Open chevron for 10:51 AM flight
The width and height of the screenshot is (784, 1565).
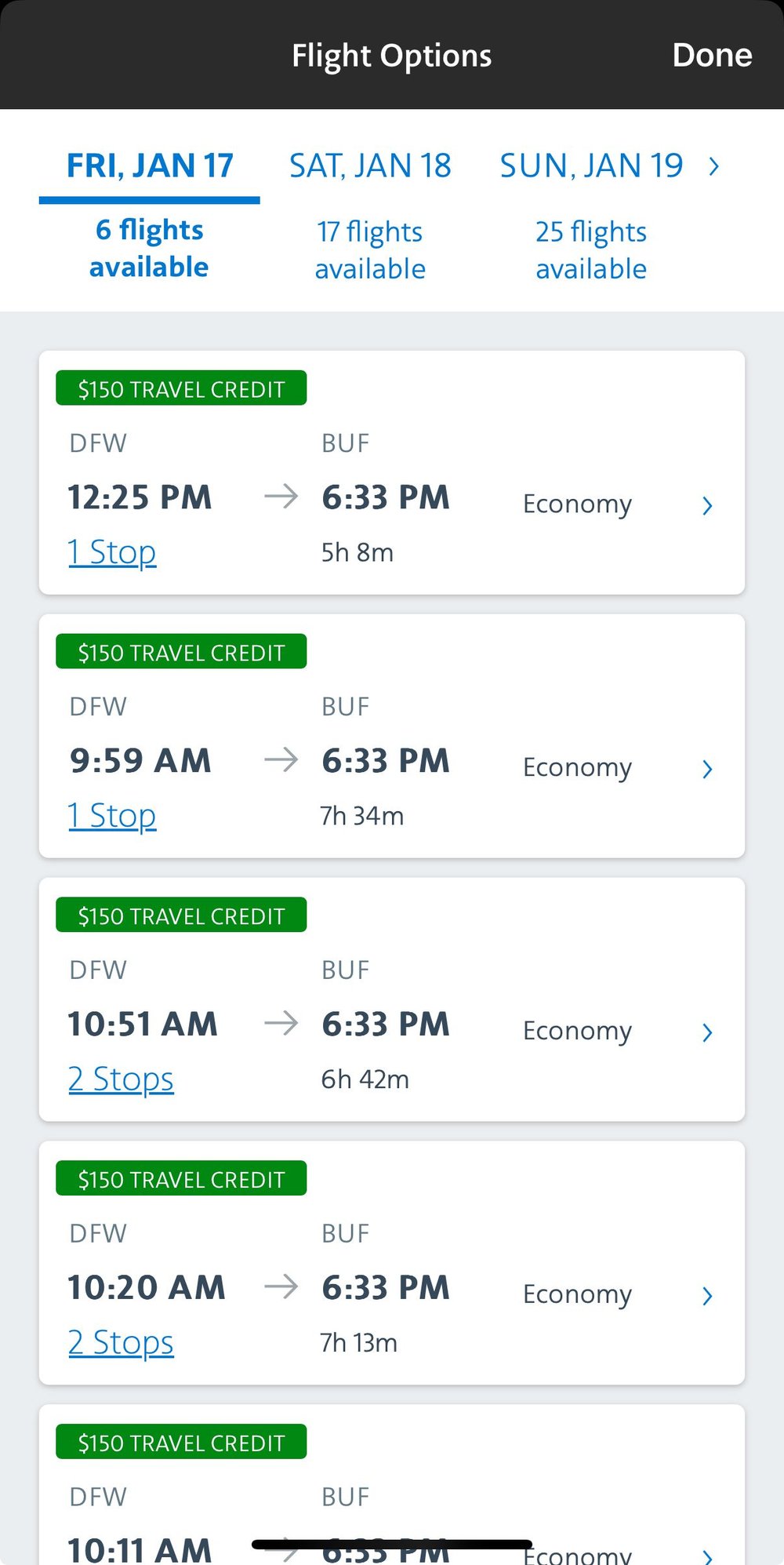707,1032
